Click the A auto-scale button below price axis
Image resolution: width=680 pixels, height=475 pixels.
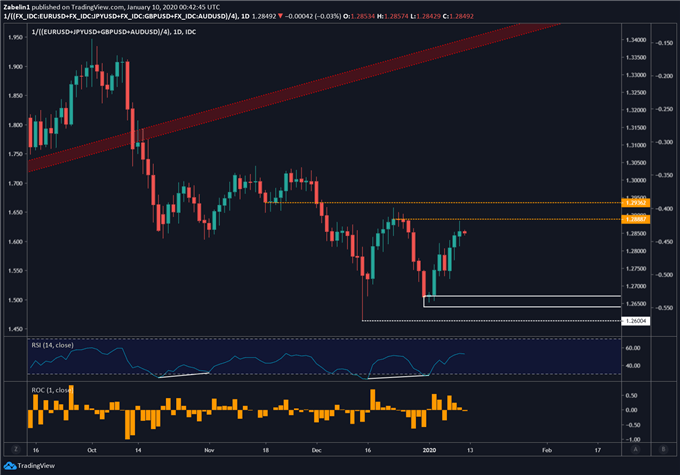pyautogui.click(x=635, y=449)
